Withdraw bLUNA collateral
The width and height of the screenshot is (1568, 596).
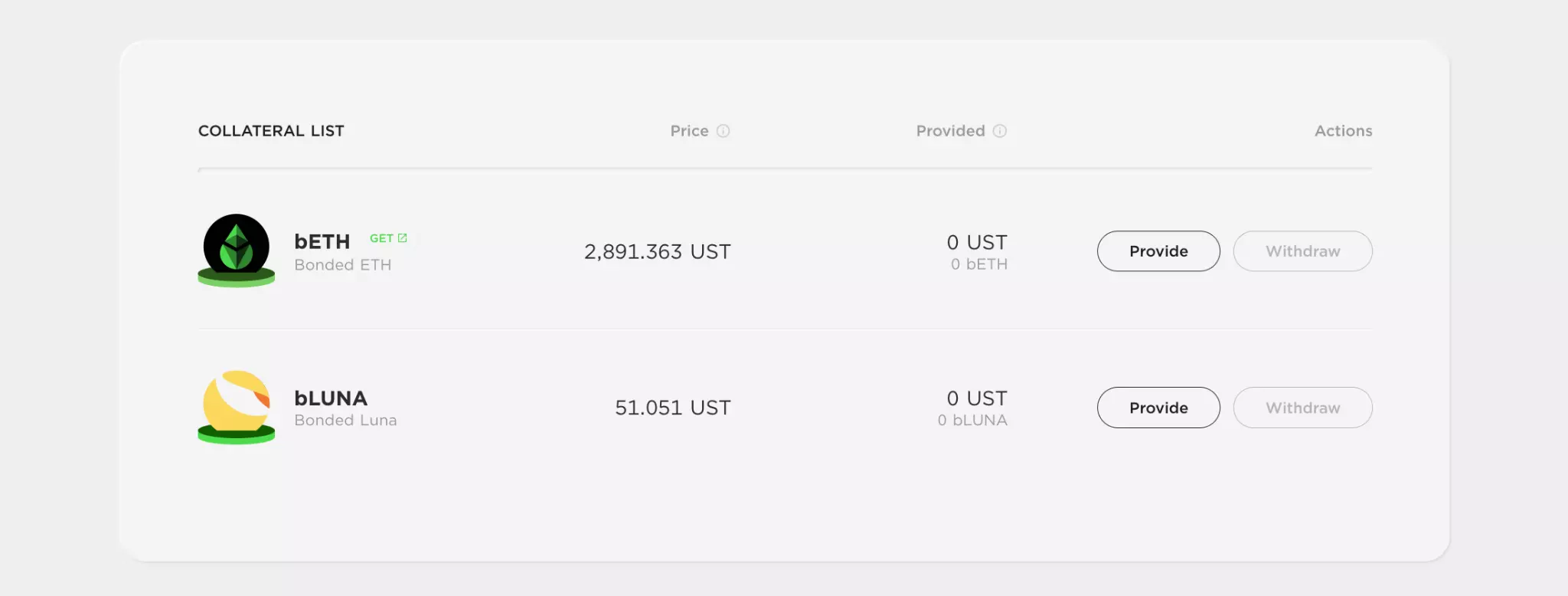pos(1302,408)
